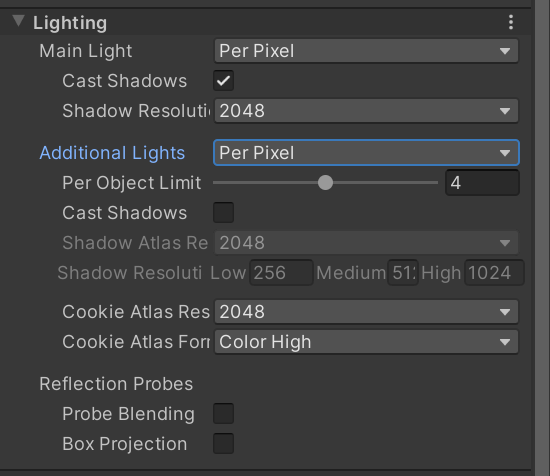This screenshot has width=550, height=476.
Task: Enable the Probe Blending checkbox
Action: point(223,414)
